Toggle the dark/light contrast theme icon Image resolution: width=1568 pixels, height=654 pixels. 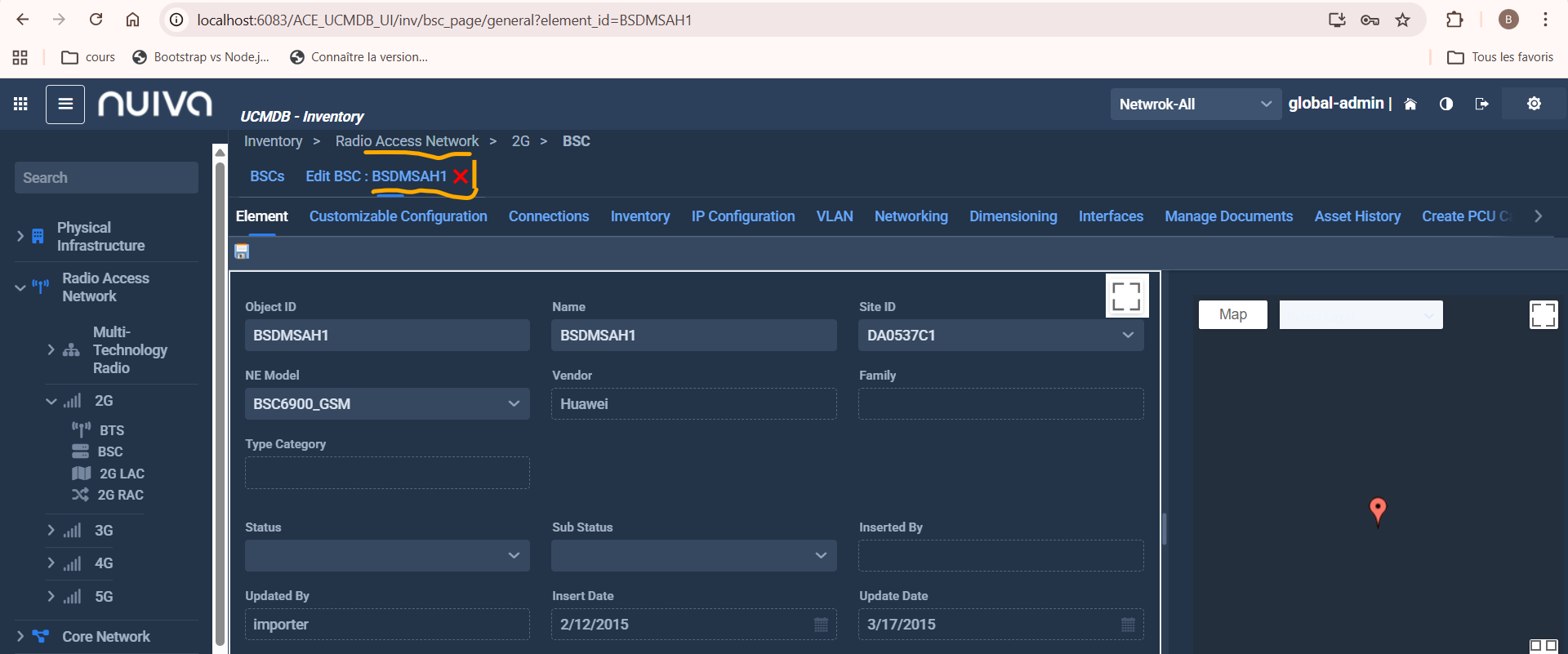[1446, 104]
